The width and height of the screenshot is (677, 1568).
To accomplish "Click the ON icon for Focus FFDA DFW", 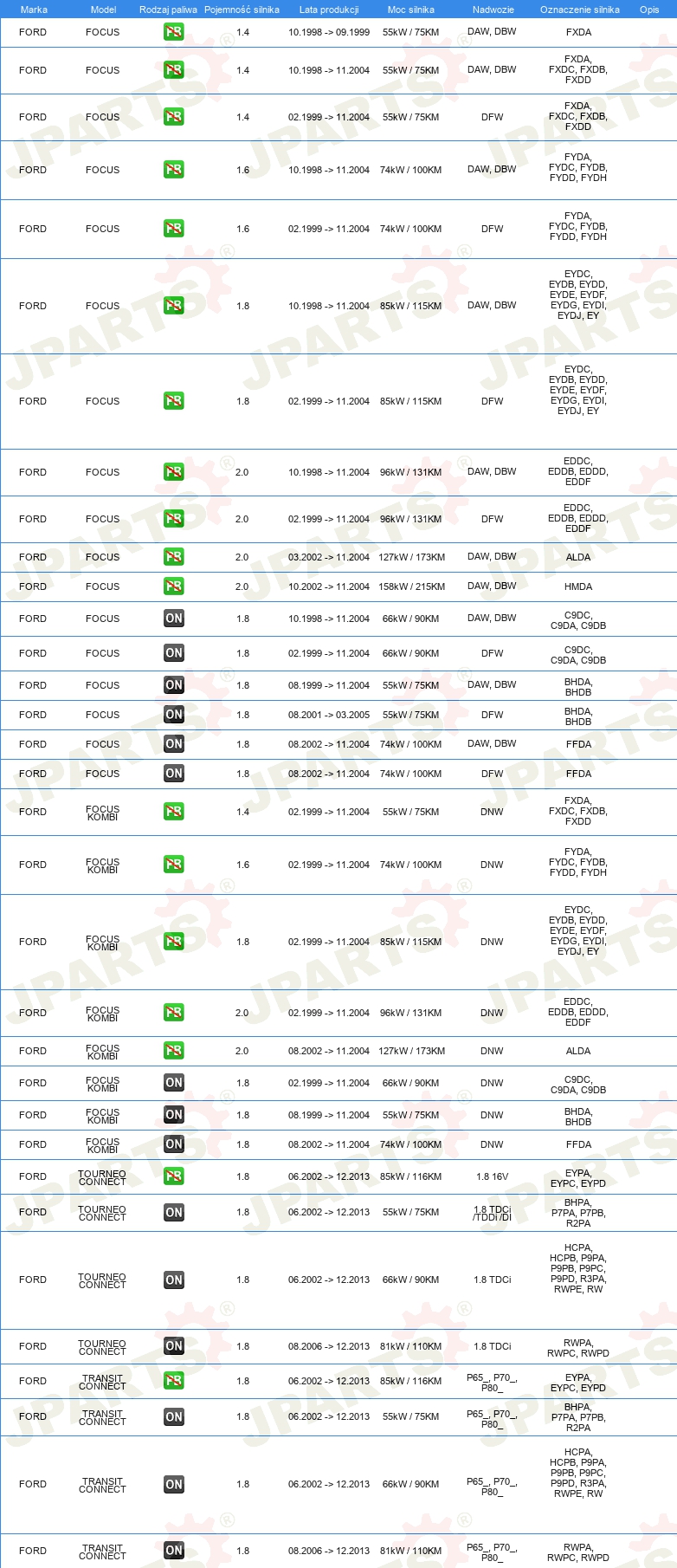I will 174,774.
